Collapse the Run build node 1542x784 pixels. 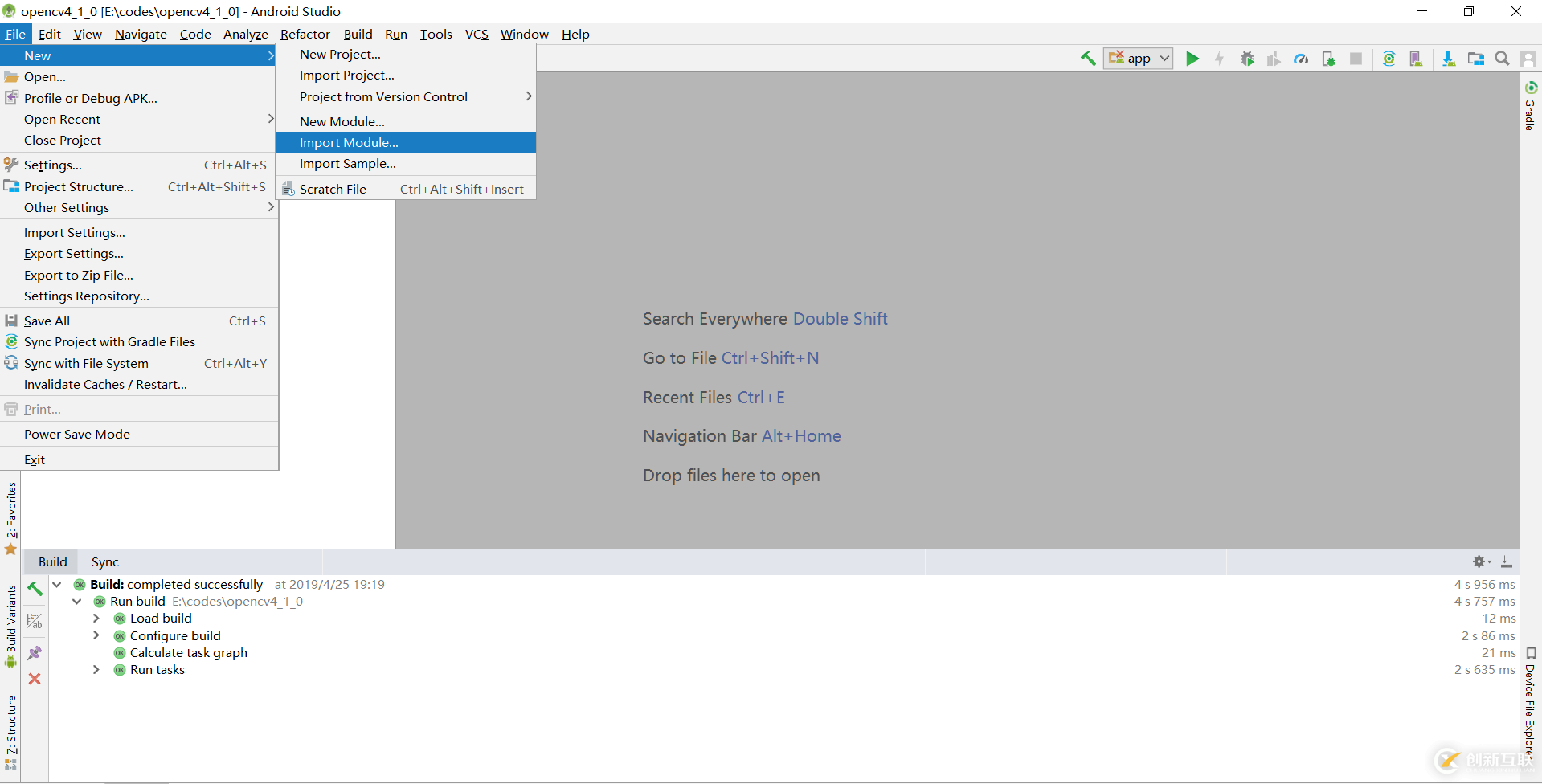(x=77, y=602)
